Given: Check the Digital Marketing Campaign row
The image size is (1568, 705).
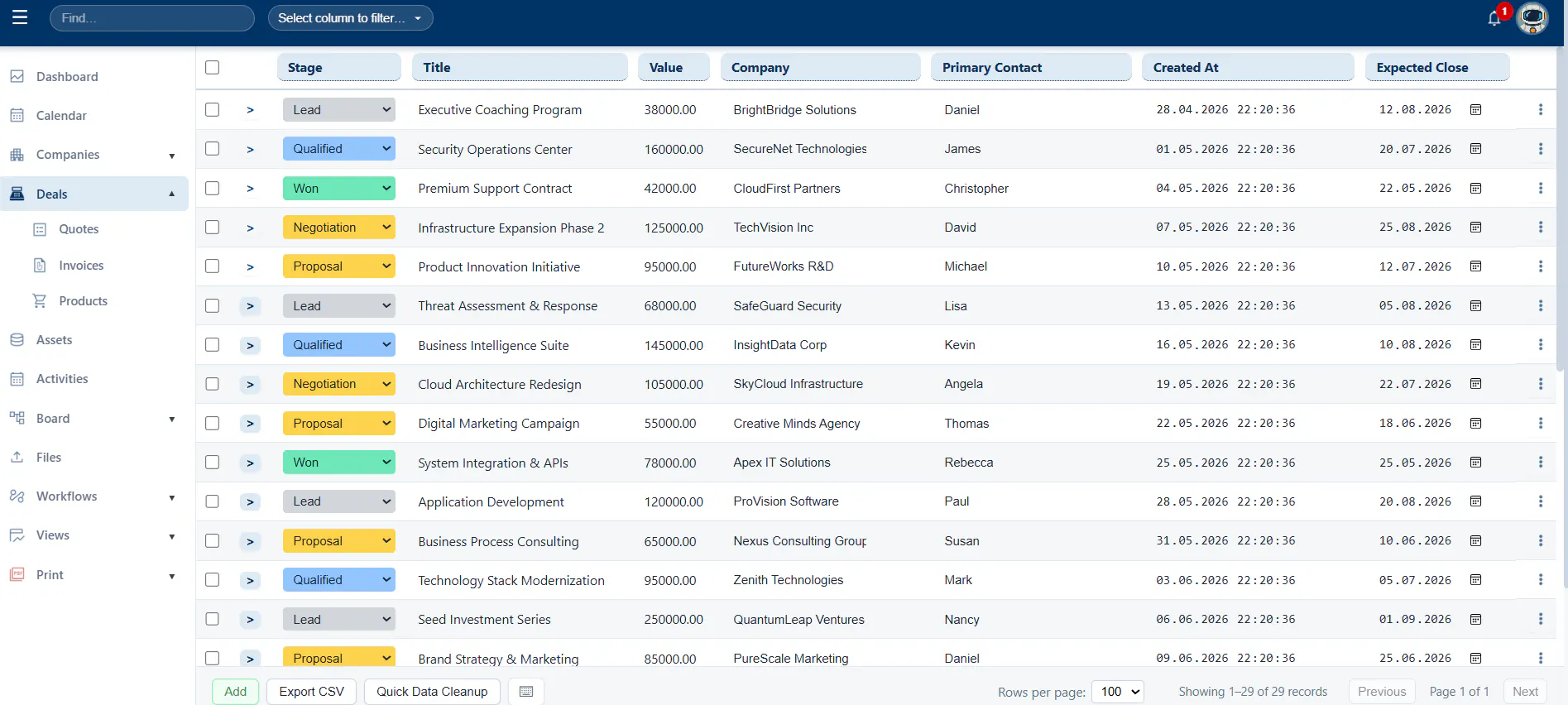Looking at the screenshot, I should tap(213, 424).
